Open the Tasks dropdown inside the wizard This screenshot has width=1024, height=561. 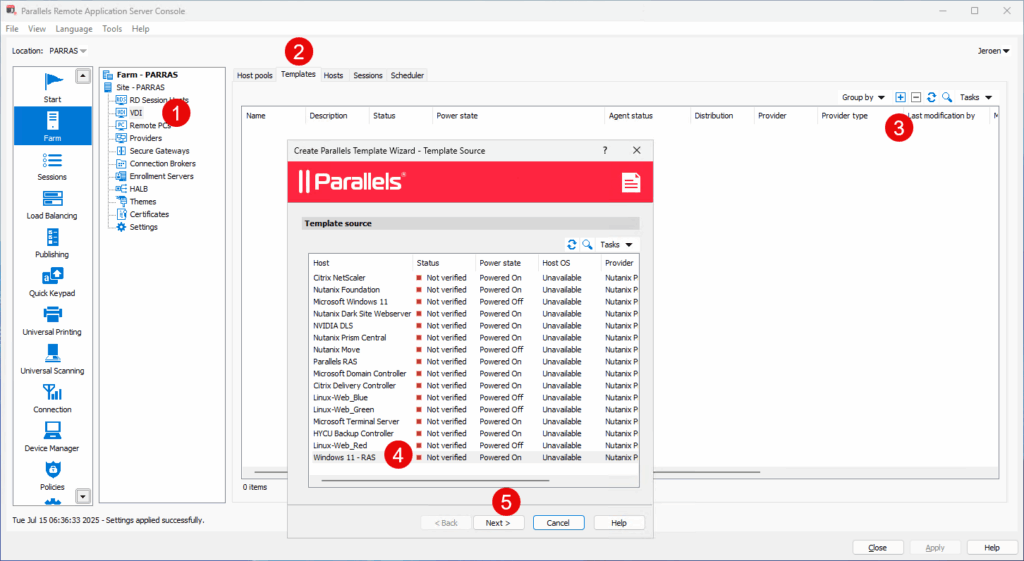pos(616,244)
